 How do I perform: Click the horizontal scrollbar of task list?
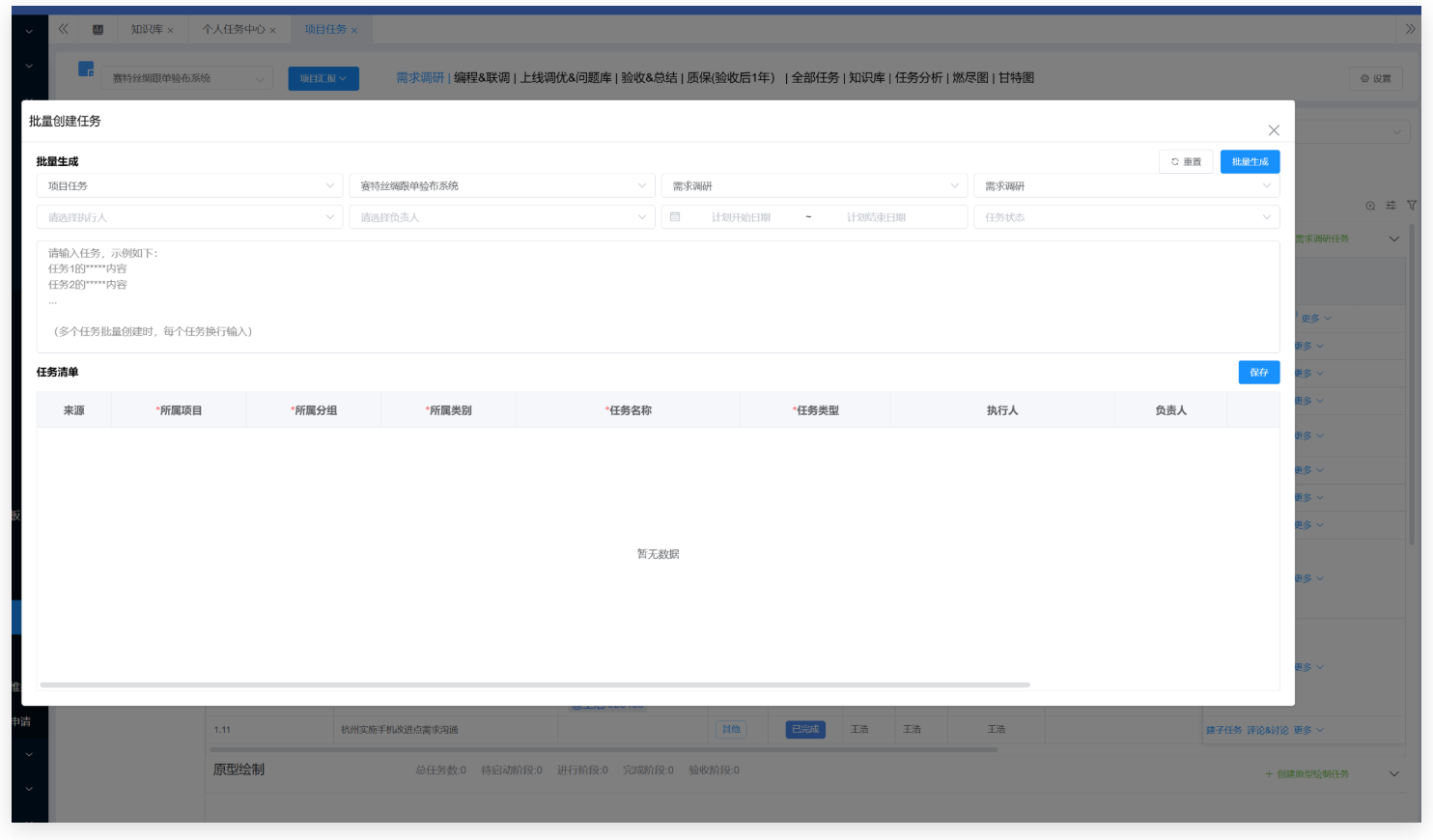click(535, 685)
